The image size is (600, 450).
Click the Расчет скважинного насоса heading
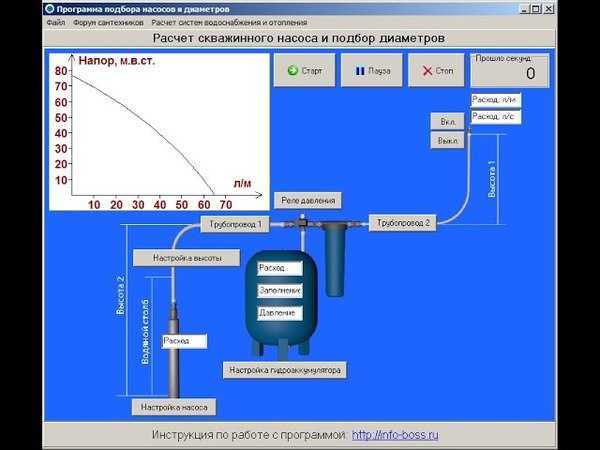pos(298,38)
